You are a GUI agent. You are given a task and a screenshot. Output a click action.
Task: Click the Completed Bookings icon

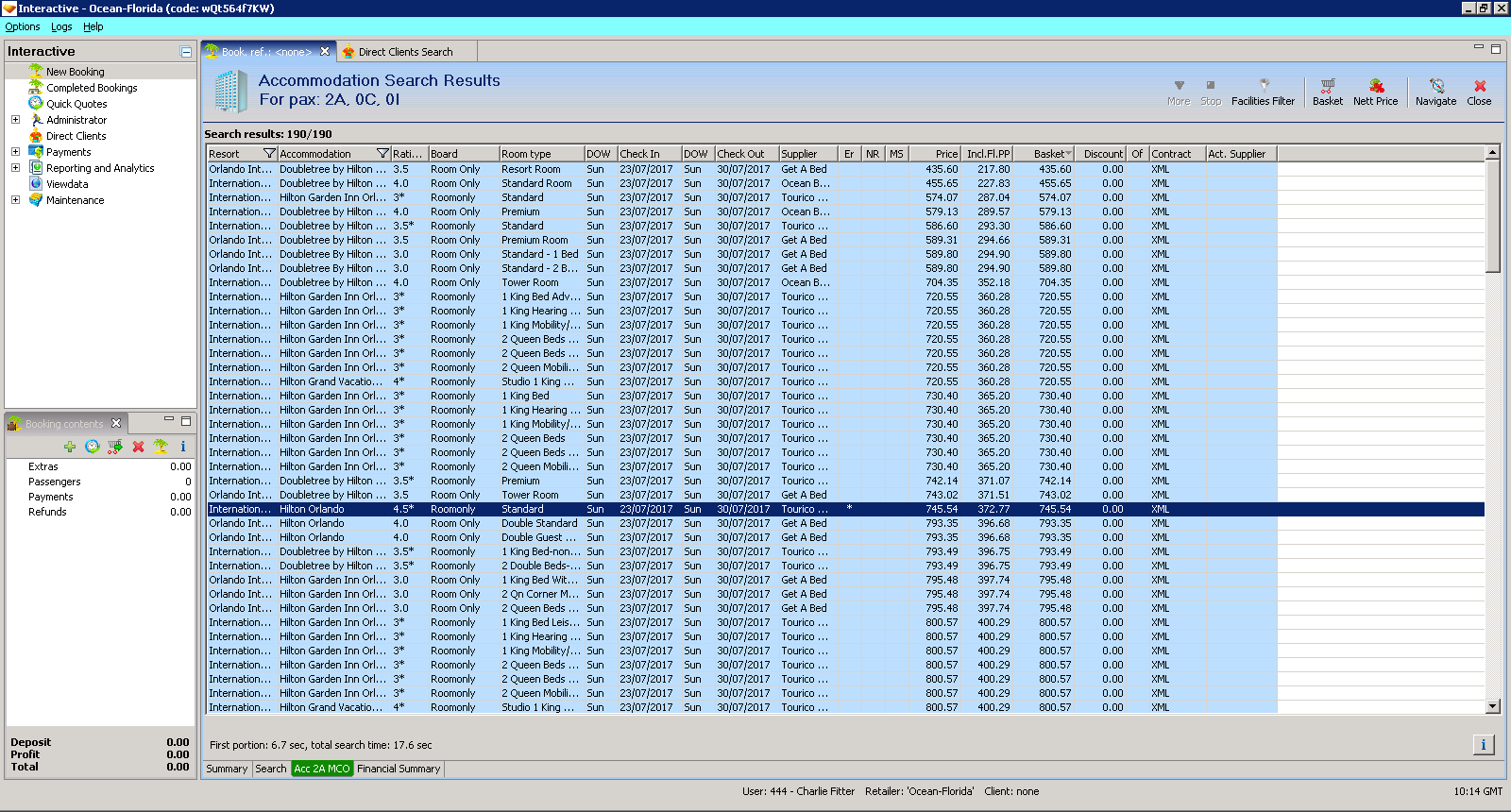click(x=36, y=87)
